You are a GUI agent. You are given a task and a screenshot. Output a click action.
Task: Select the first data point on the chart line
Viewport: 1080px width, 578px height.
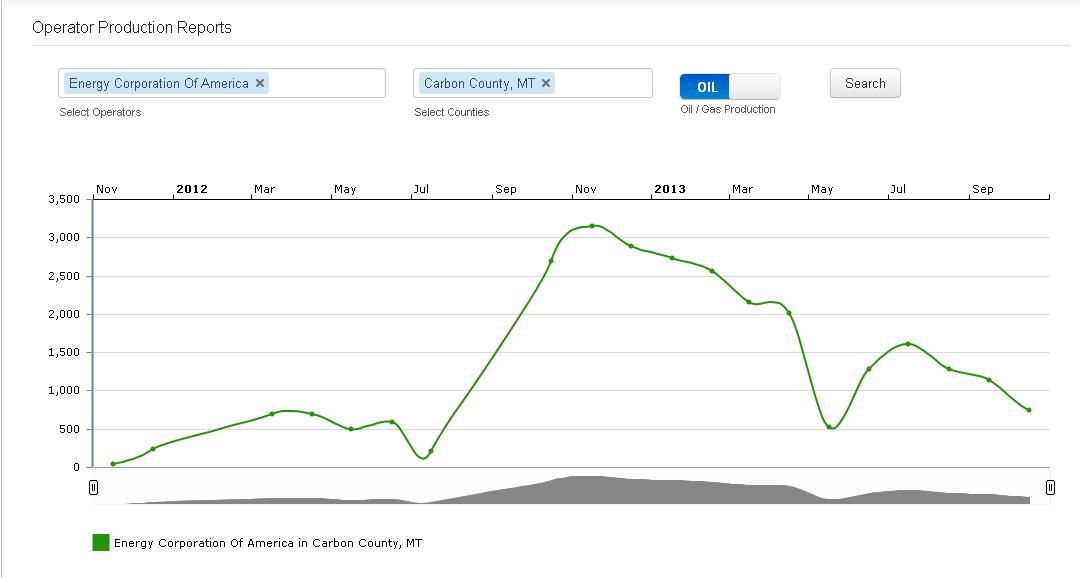(113, 464)
